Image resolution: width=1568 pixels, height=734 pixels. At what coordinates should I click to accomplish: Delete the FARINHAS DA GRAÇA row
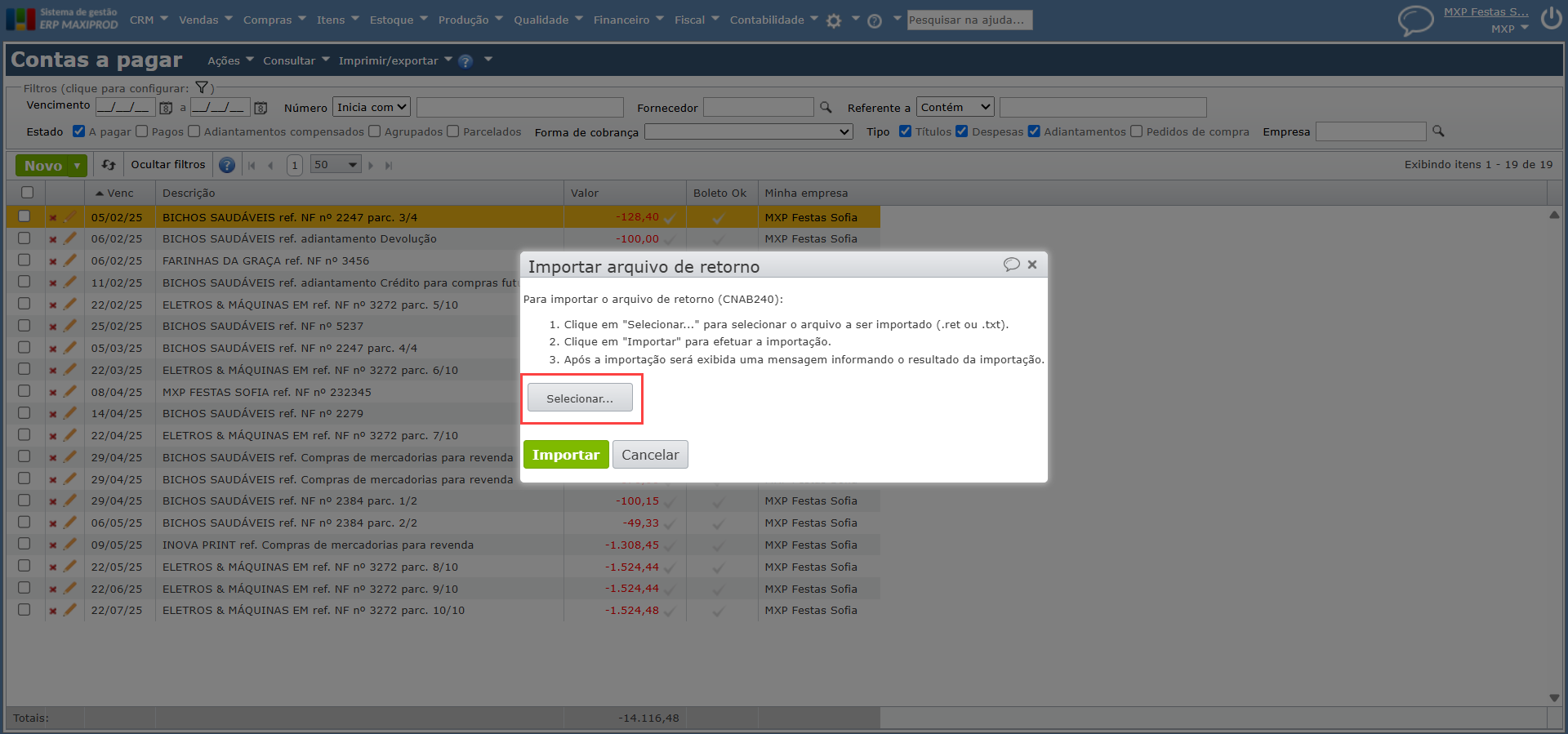(52, 261)
